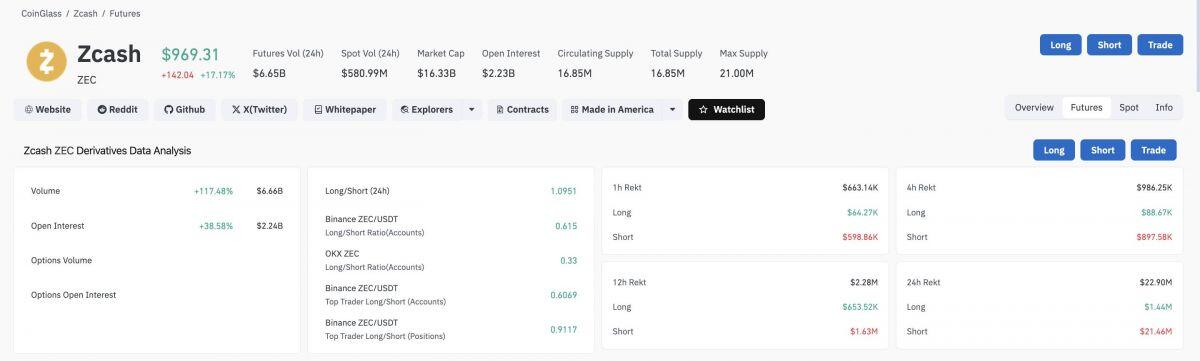The height and width of the screenshot is (361, 1200).
Task: Open the X(Twitter) link button
Action: 259,109
